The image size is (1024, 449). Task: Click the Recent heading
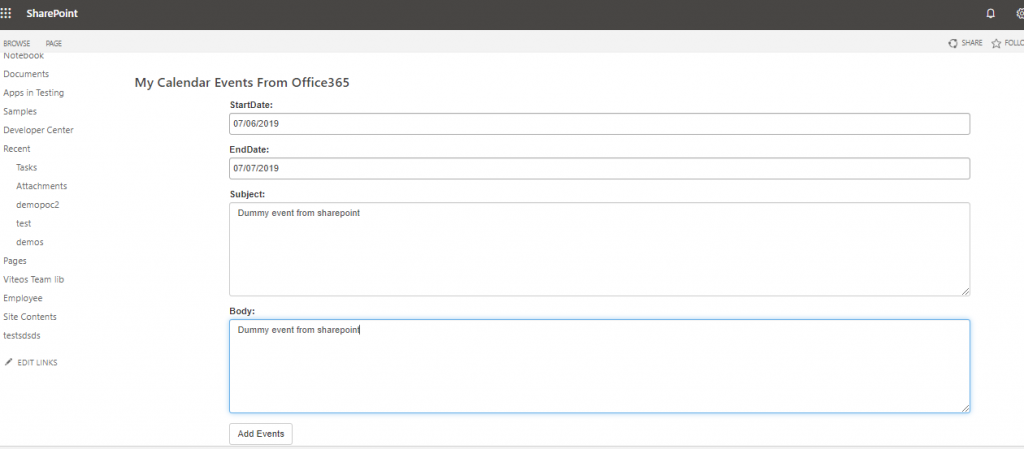[17, 149]
